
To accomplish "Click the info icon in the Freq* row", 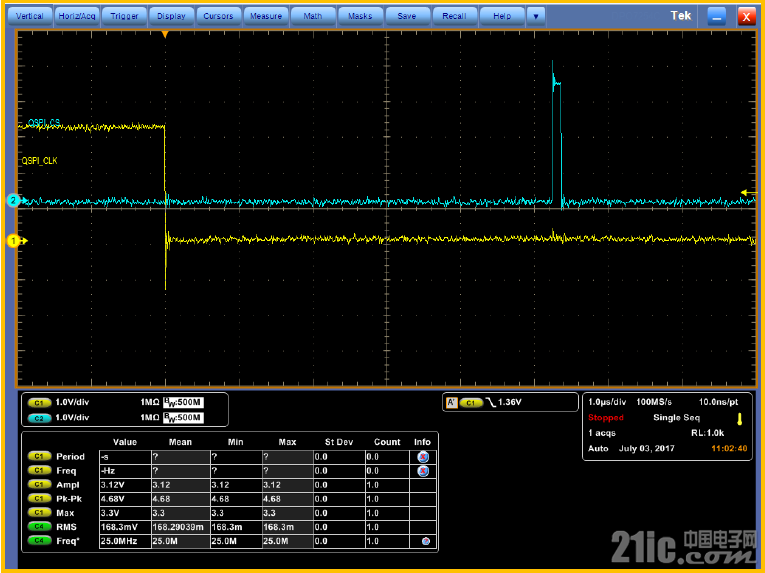I will (x=425, y=541).
